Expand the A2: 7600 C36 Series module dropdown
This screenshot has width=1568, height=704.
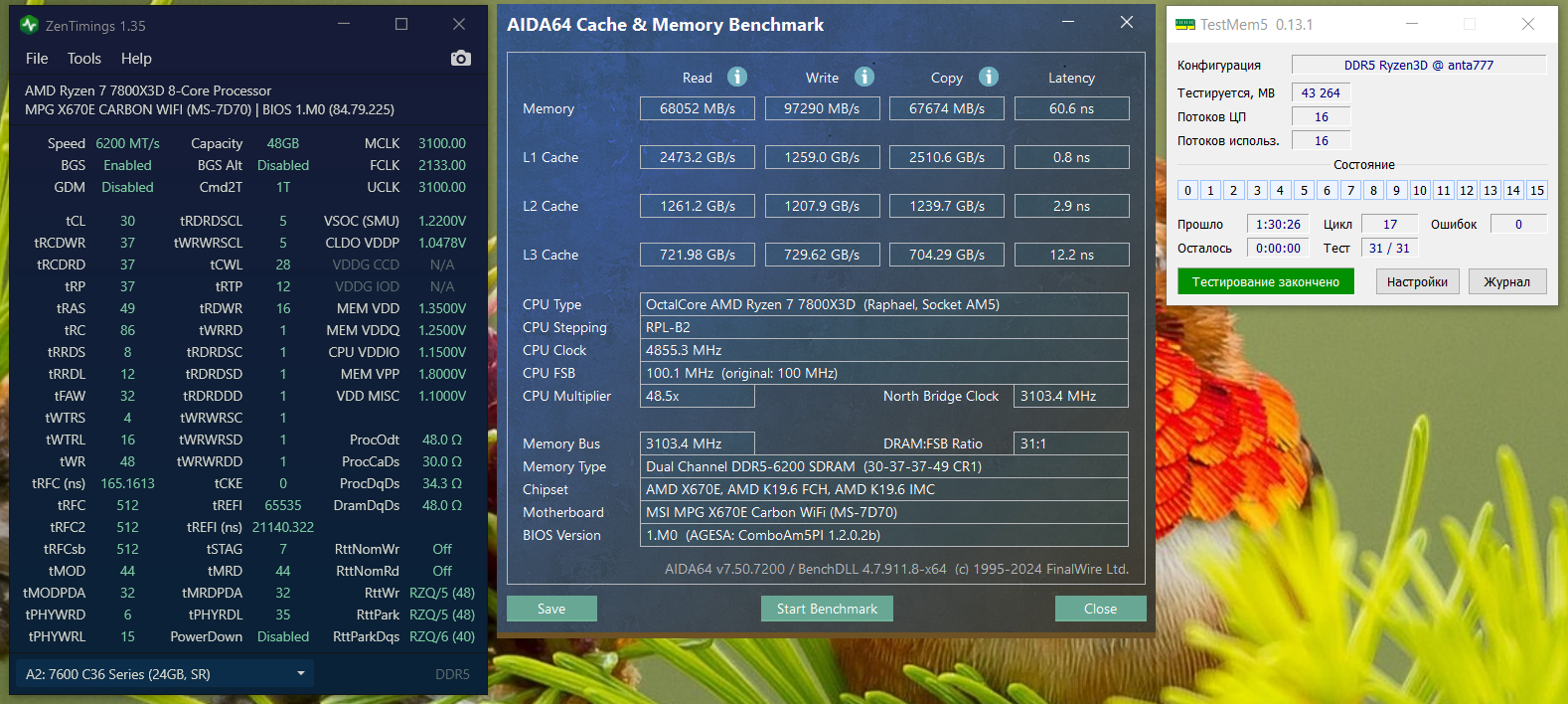(x=166, y=674)
